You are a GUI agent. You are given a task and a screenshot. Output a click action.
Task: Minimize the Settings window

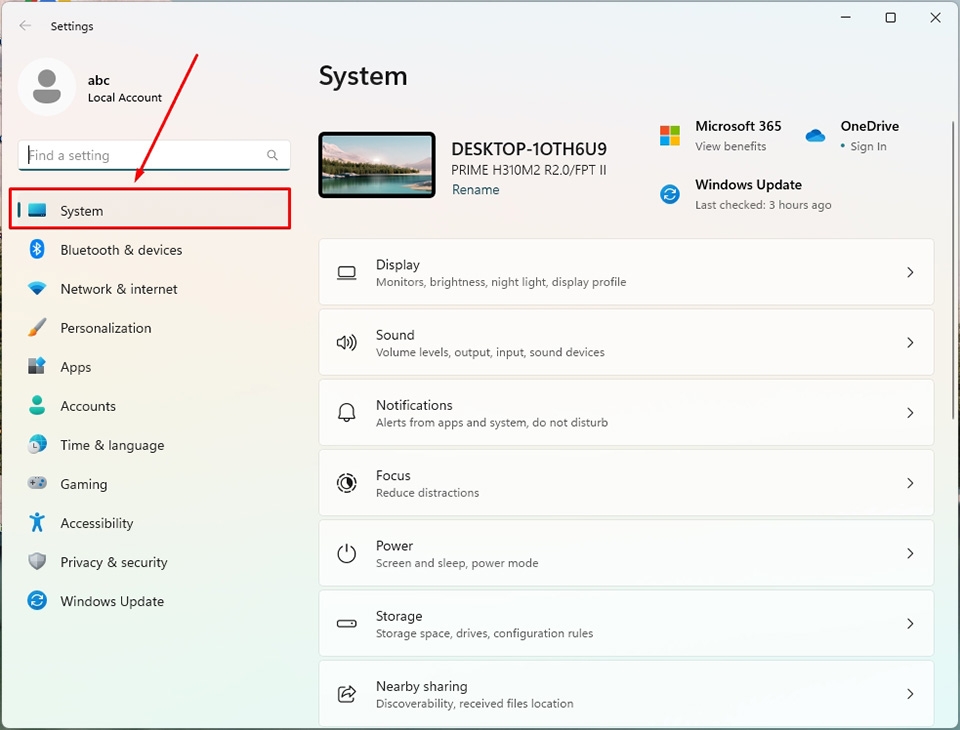click(x=846, y=18)
